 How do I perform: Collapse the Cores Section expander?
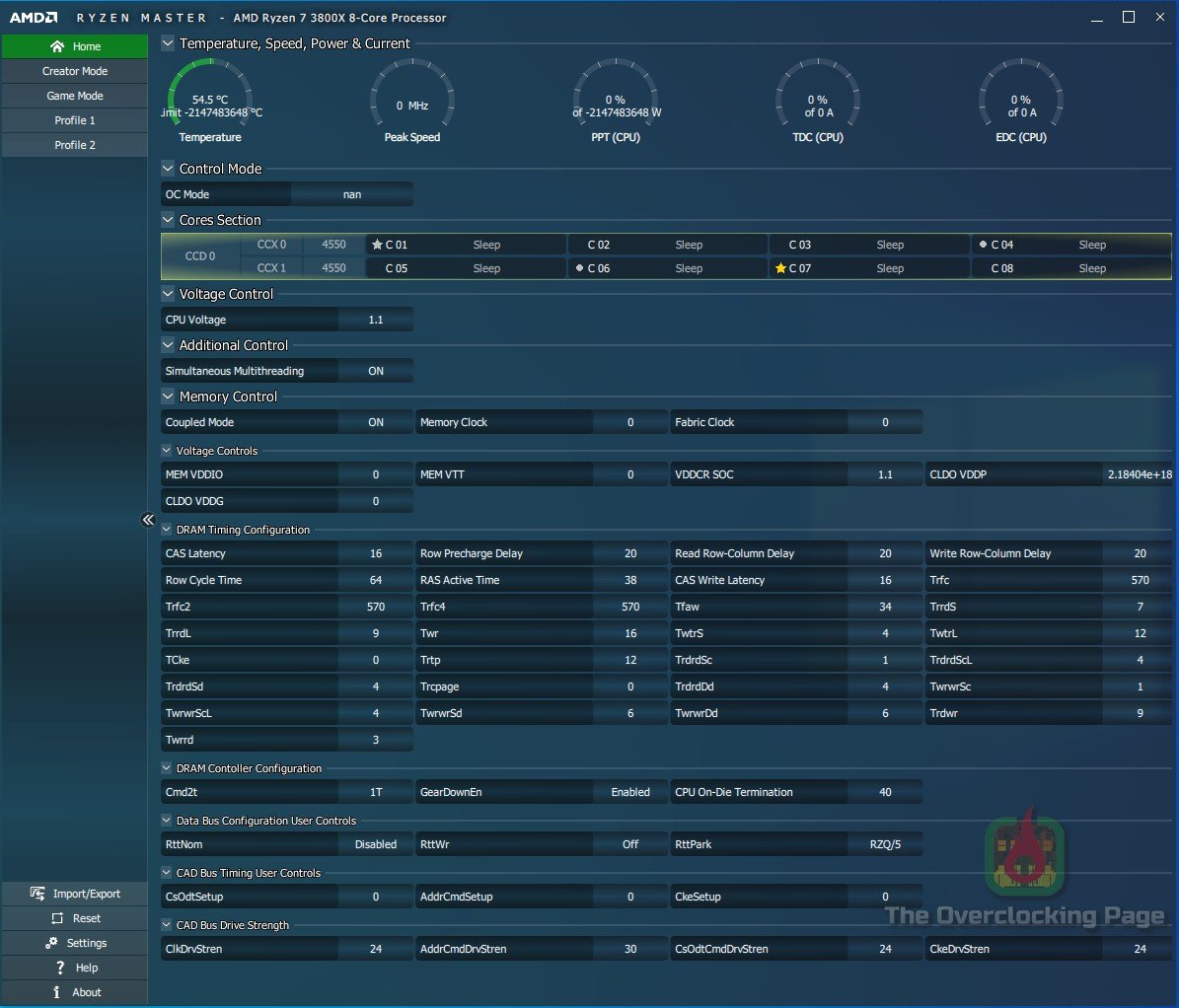click(x=168, y=220)
